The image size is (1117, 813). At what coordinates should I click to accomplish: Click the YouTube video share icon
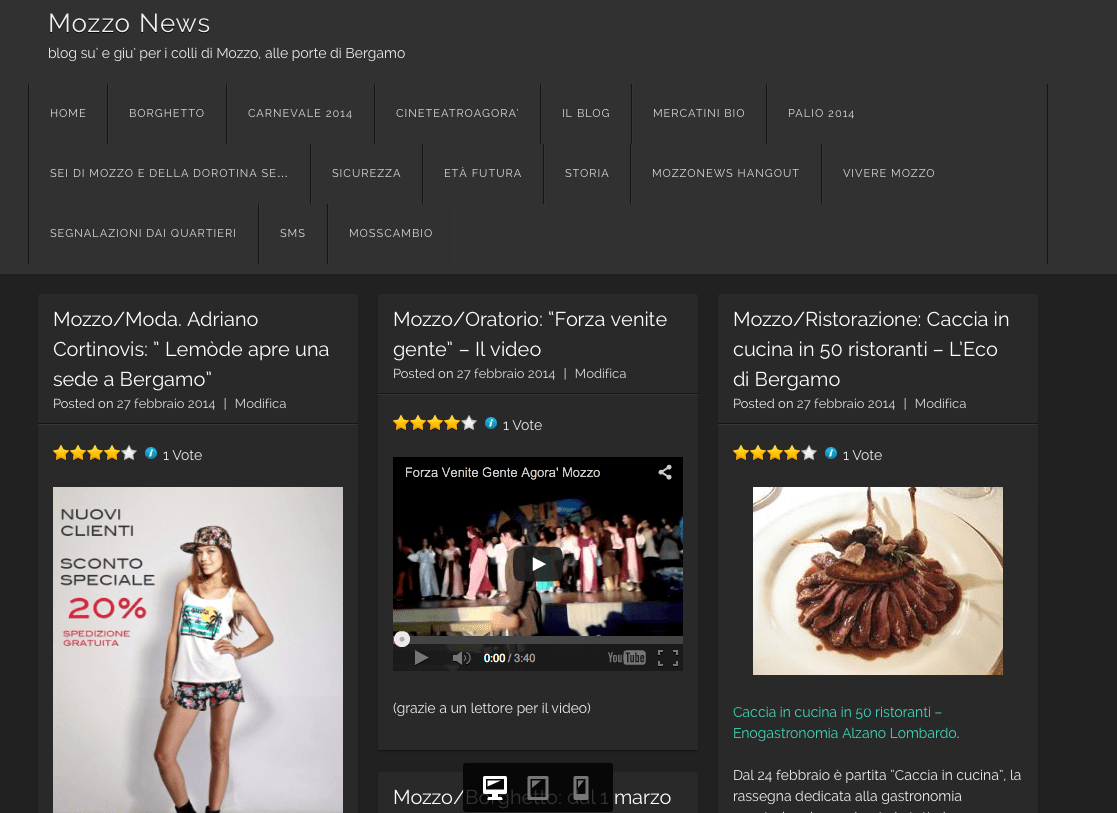pyautogui.click(x=665, y=472)
